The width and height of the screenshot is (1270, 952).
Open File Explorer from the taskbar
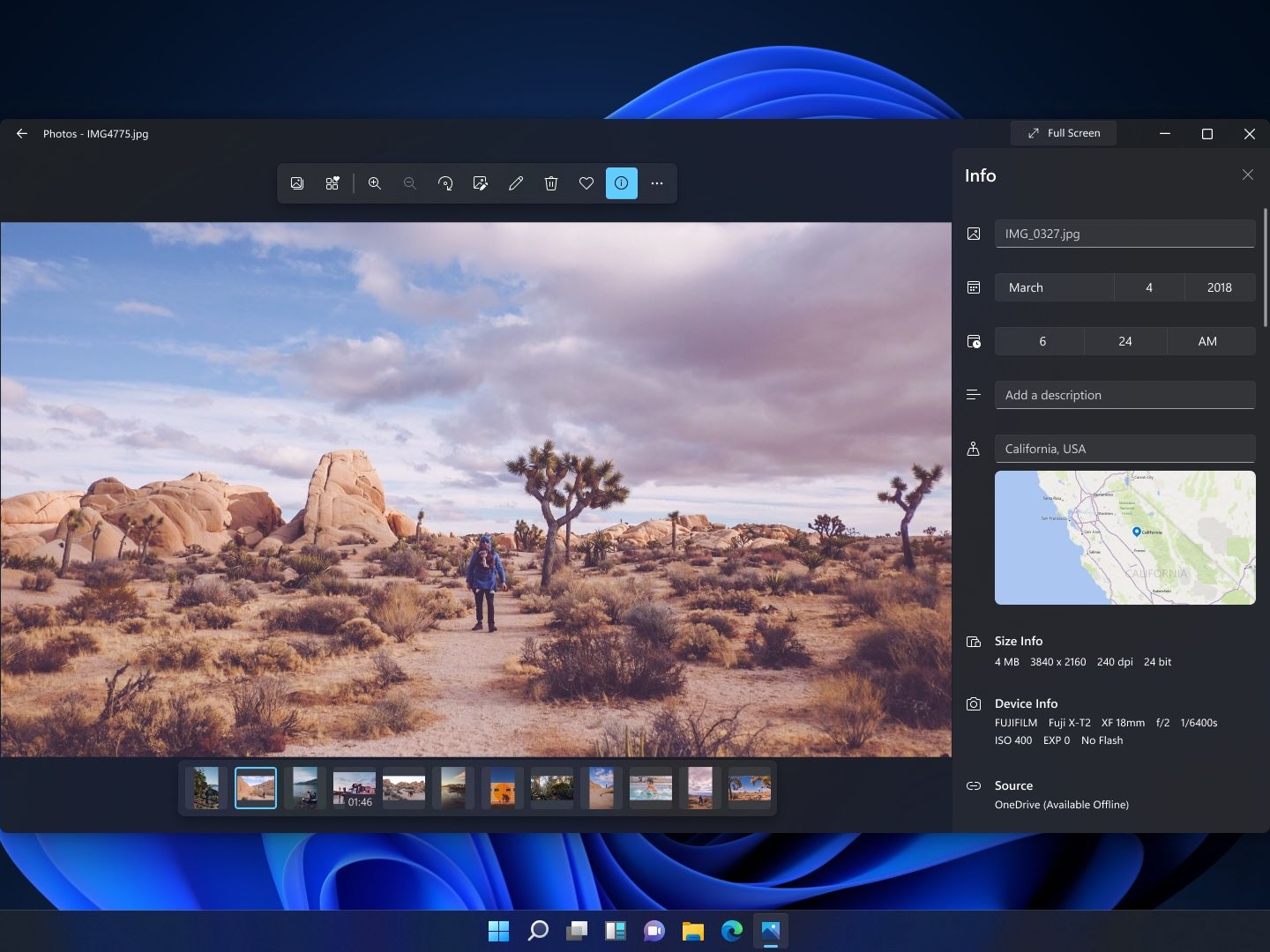point(693,931)
